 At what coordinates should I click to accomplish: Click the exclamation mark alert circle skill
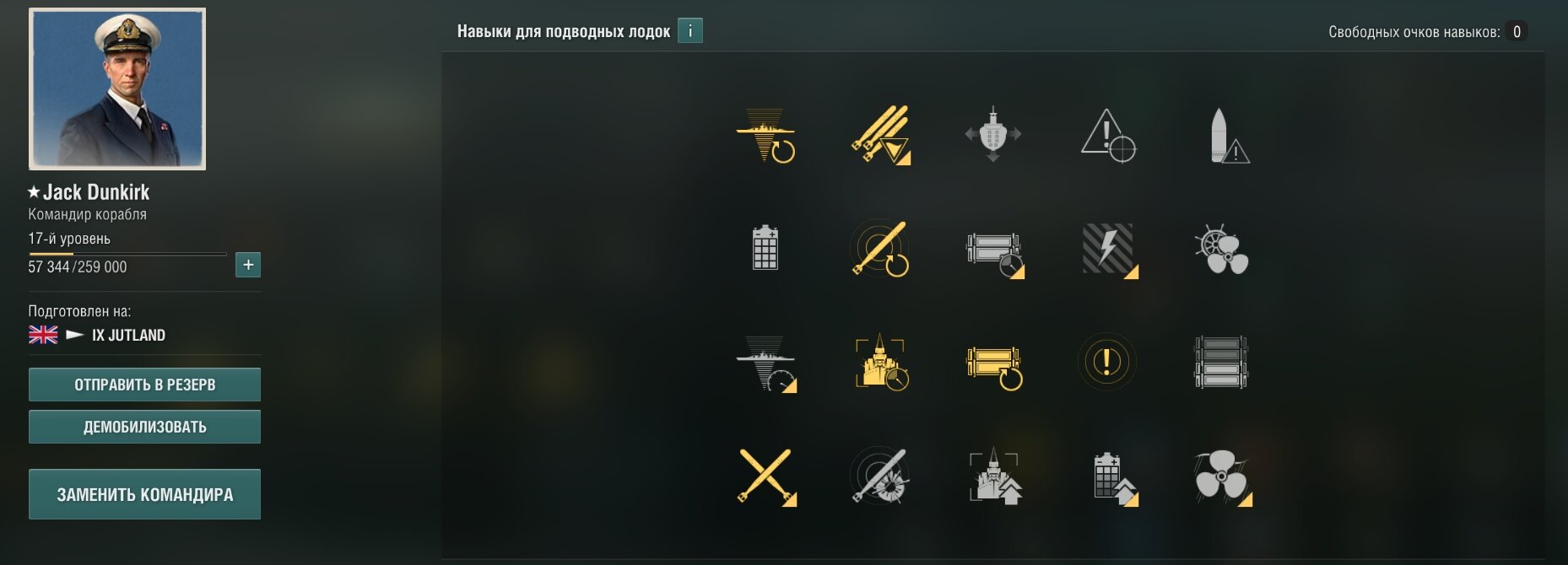pyautogui.click(x=1107, y=363)
